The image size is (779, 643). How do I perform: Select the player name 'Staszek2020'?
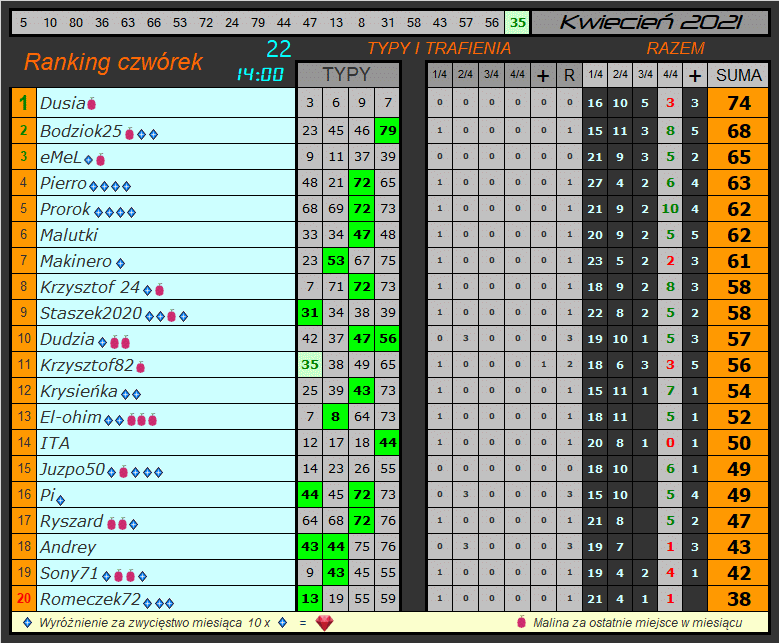[91, 313]
